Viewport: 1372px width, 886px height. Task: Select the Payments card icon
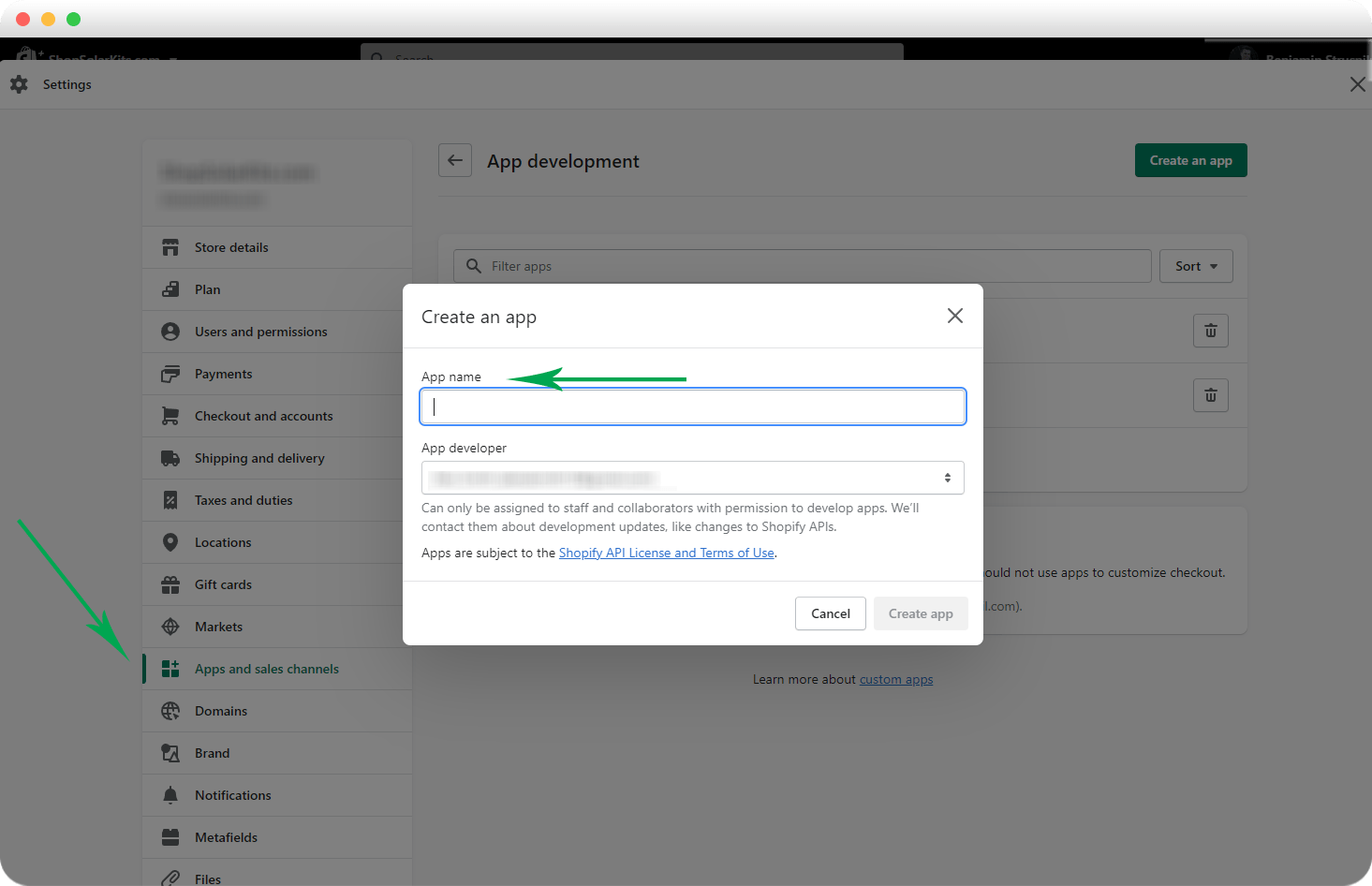170,373
